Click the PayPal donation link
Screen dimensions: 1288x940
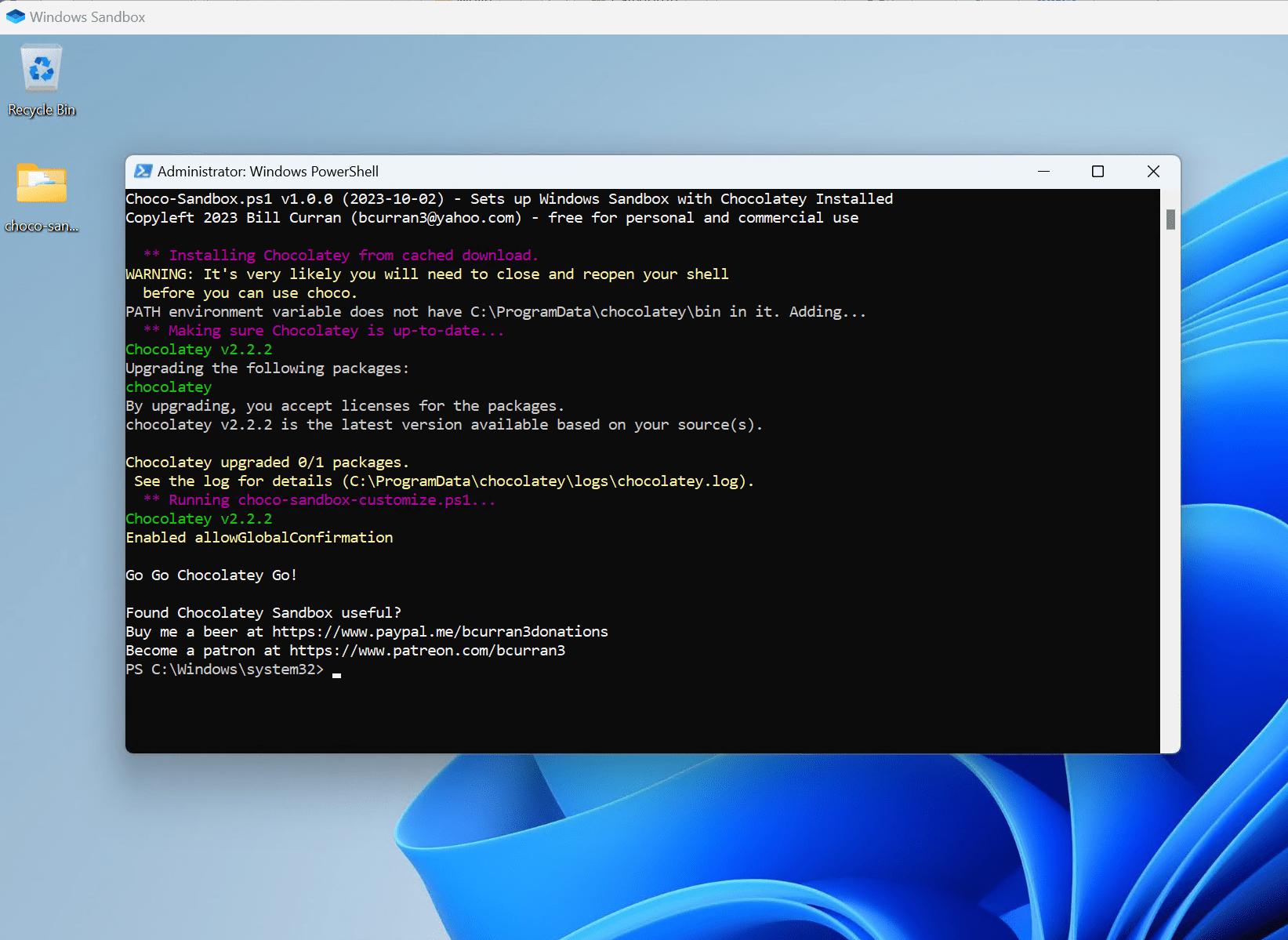coord(437,631)
